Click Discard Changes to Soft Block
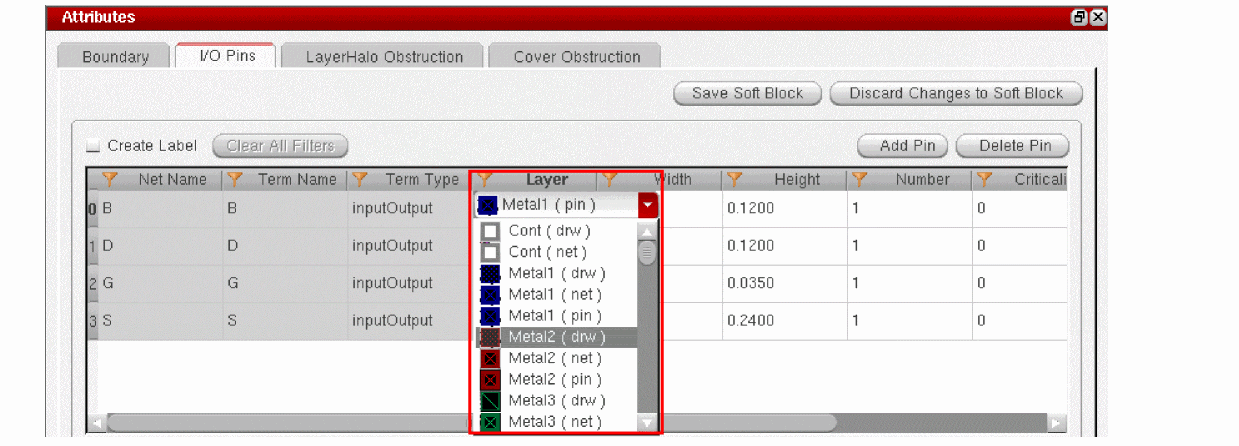This screenshot has height=446, width=1239. click(x=956, y=93)
